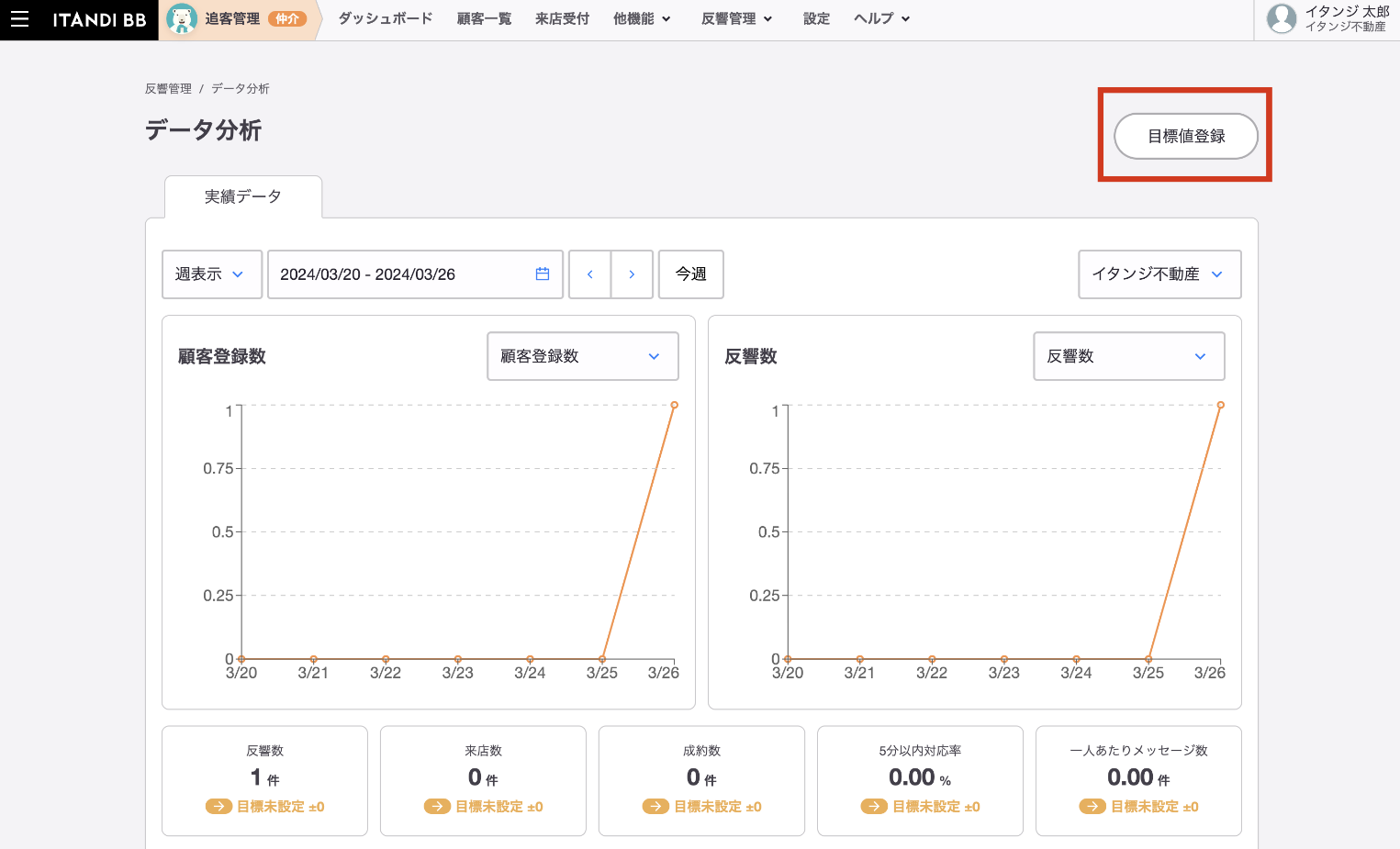1400x849 pixels.
Task: Click 3/20 data point on 反響数 chart
Action: (788, 659)
